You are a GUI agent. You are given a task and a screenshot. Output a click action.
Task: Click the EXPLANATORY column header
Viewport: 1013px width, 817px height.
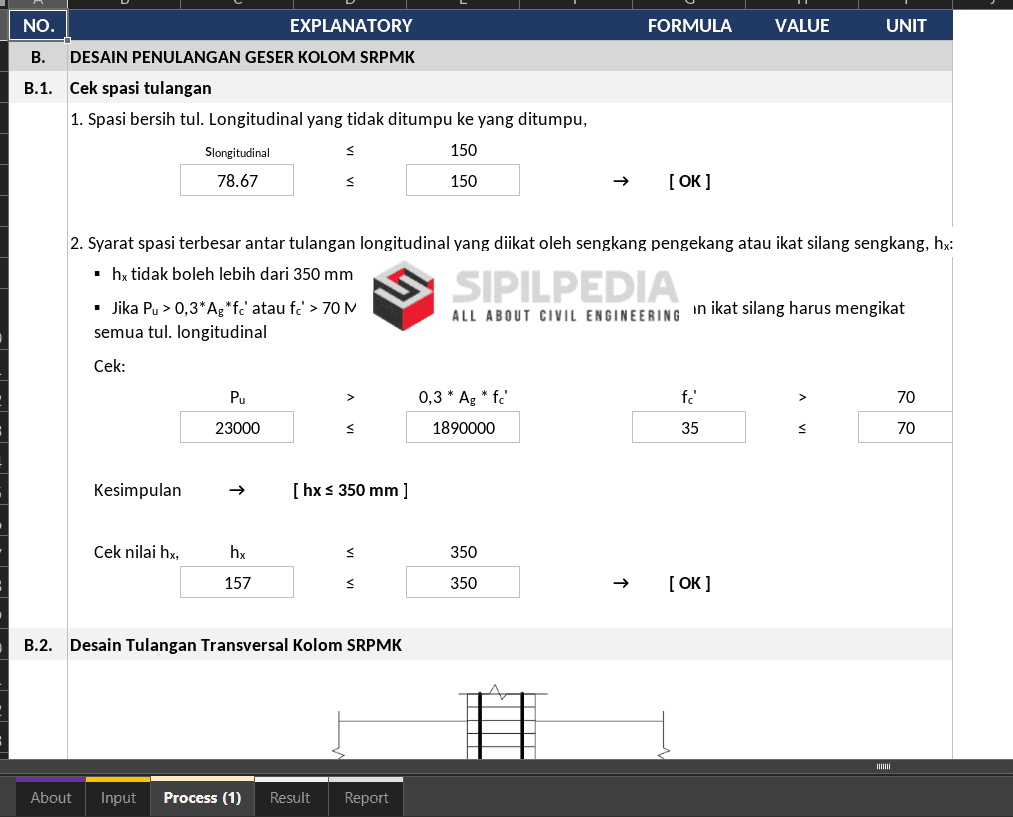[350, 26]
